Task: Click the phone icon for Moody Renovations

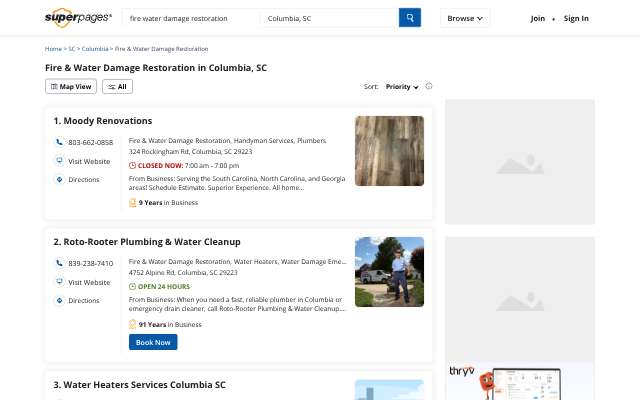Action: point(59,142)
